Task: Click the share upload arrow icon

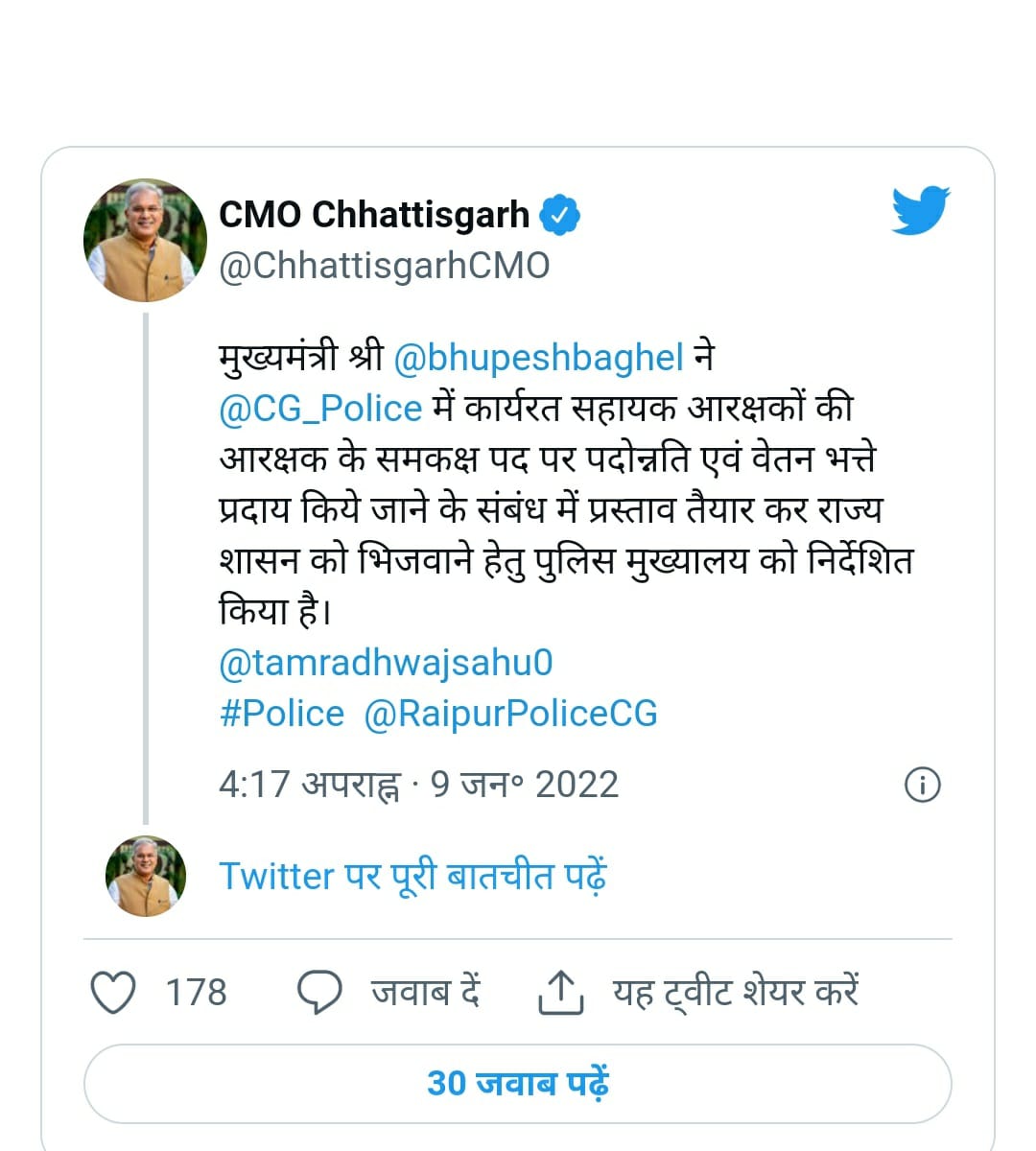Action: click(560, 992)
